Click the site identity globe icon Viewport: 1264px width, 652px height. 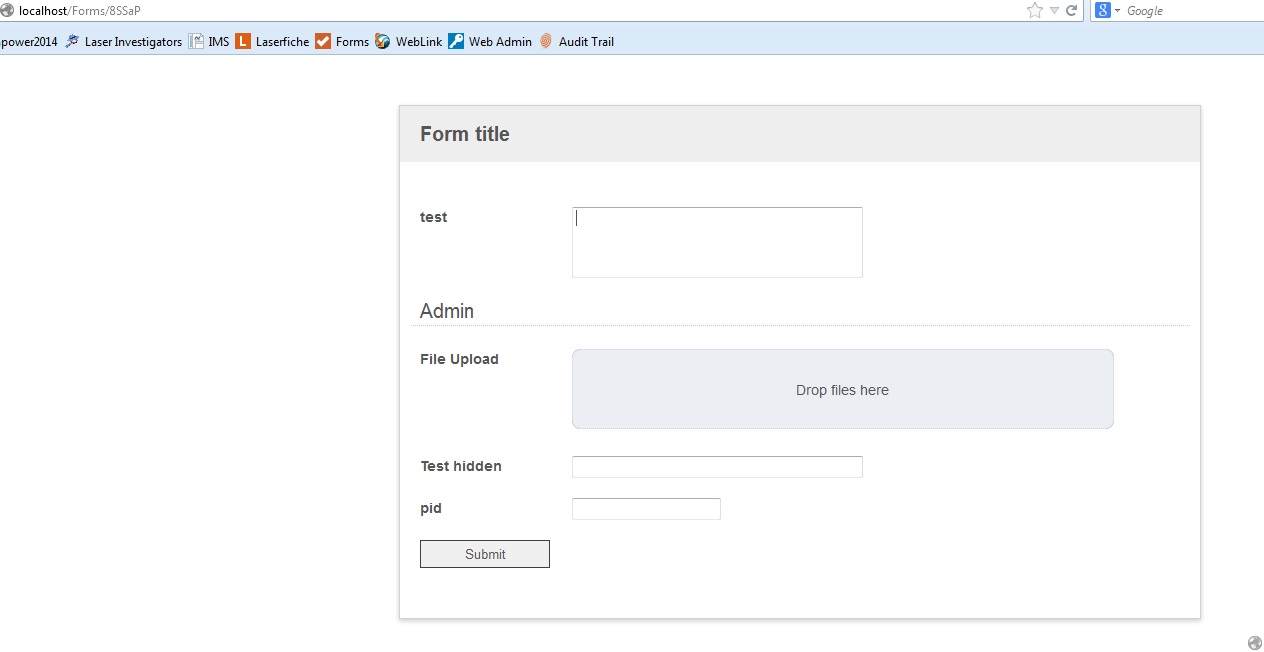point(8,11)
